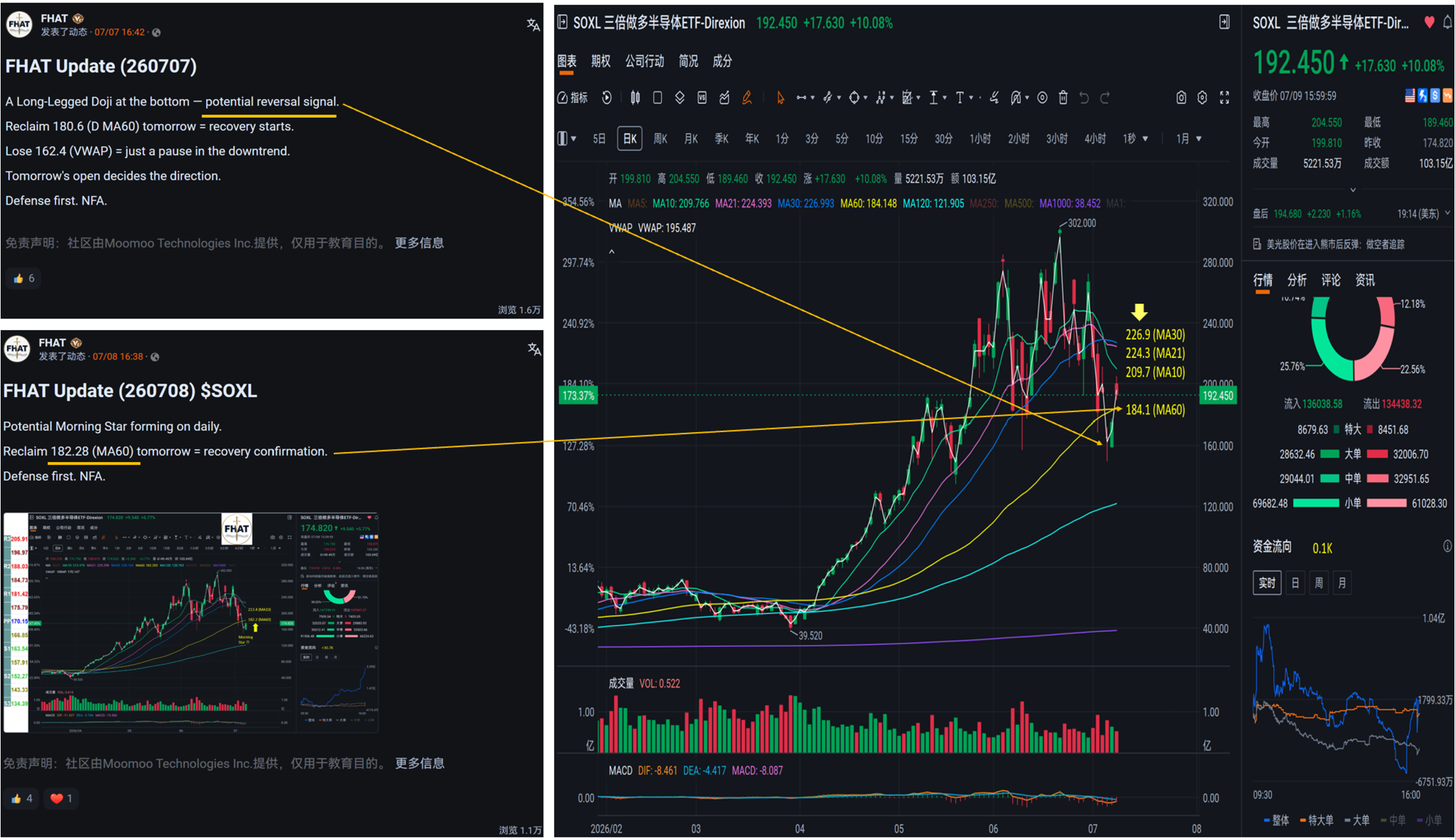1455x840 pixels.
Task: Switch to 简况 tab
Action: pos(688,61)
